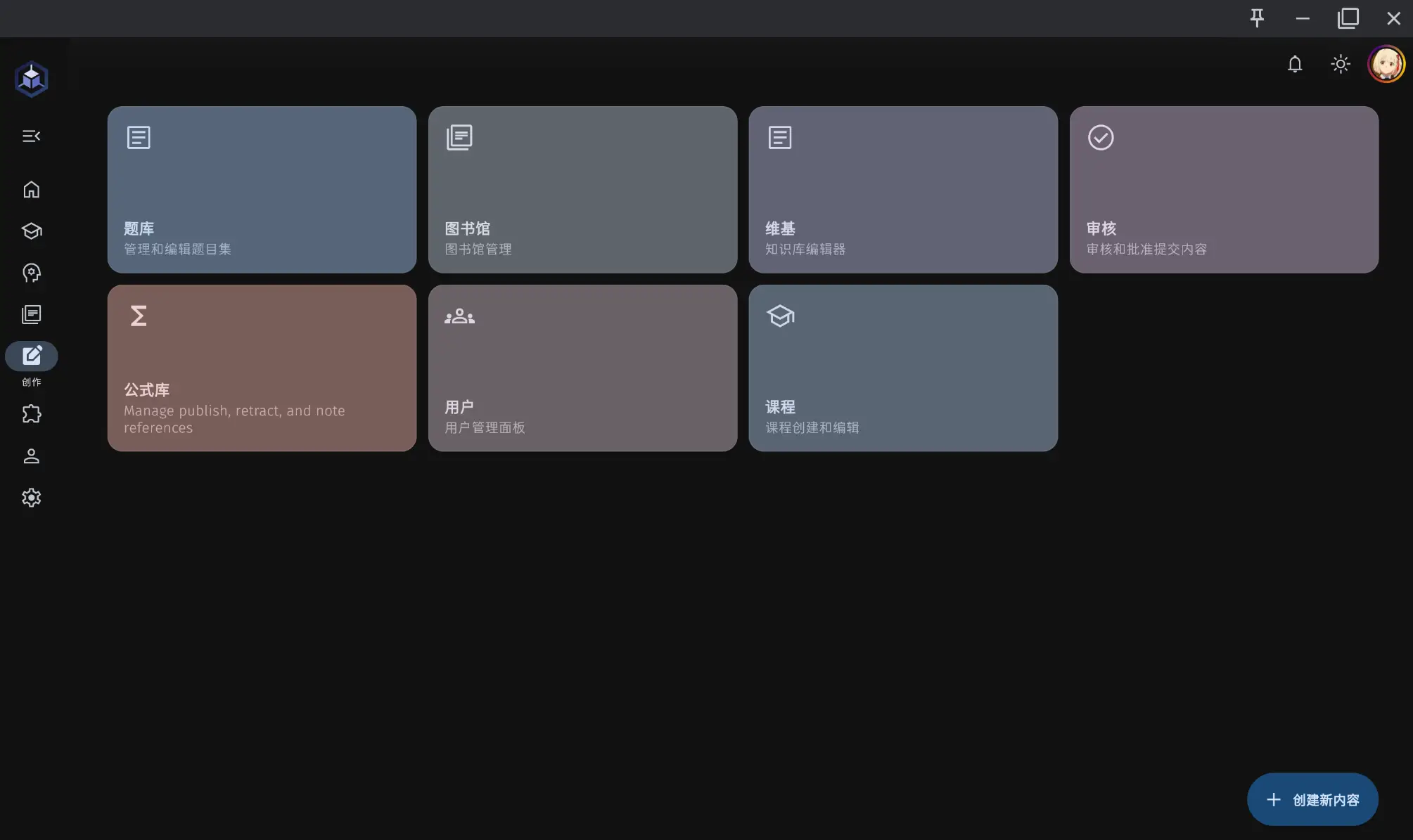Open the user profile sidebar icon
1413x840 pixels.
(x=32, y=456)
